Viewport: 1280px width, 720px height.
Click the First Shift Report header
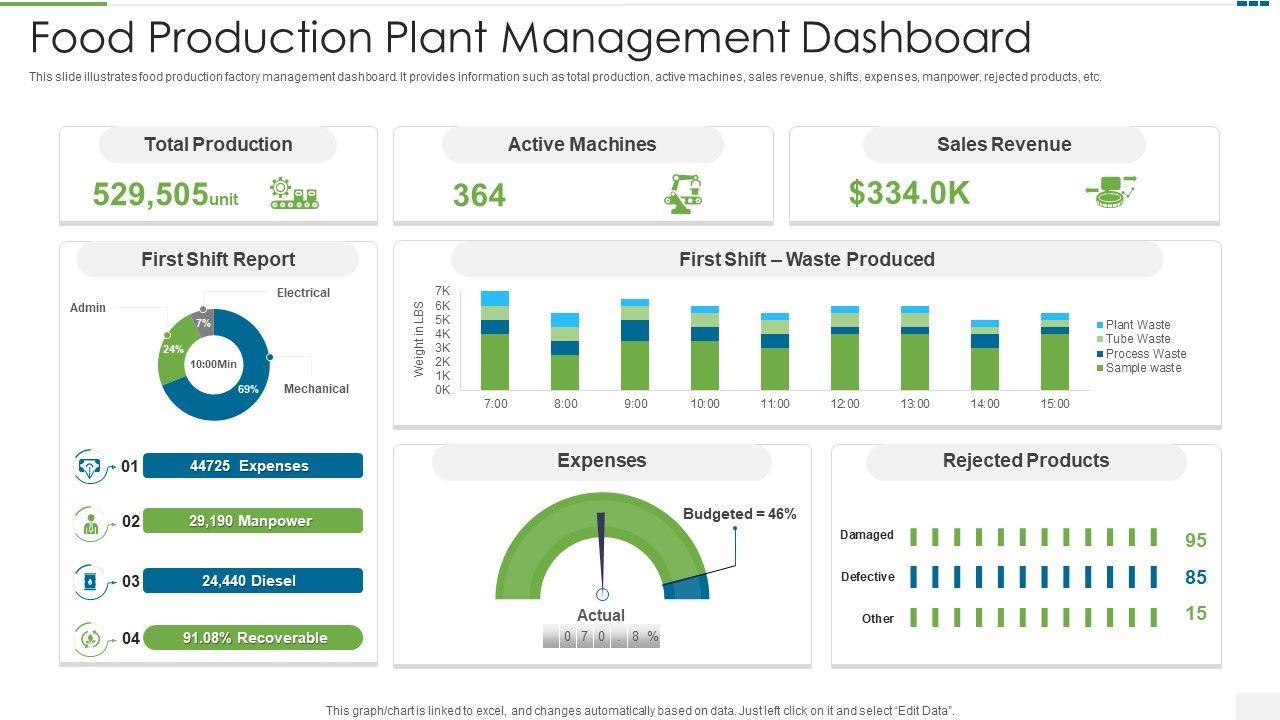click(218, 260)
